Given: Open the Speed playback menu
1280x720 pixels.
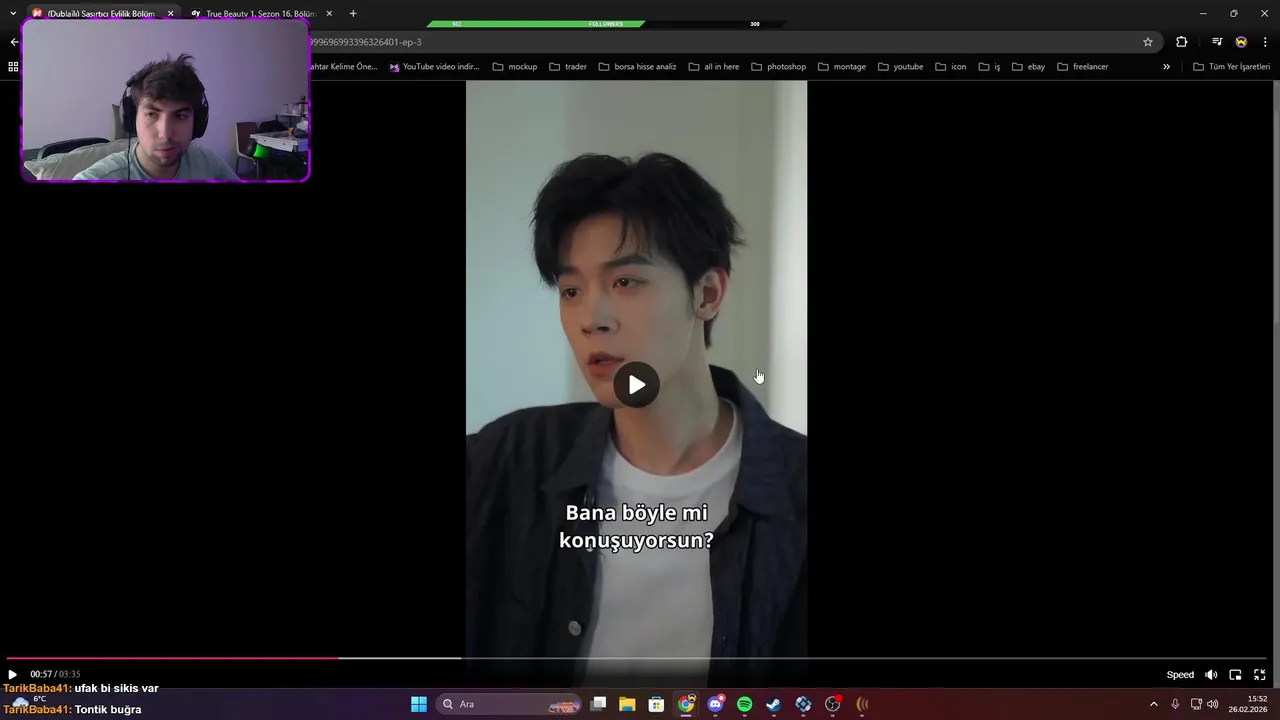Looking at the screenshot, I should point(1180,675).
